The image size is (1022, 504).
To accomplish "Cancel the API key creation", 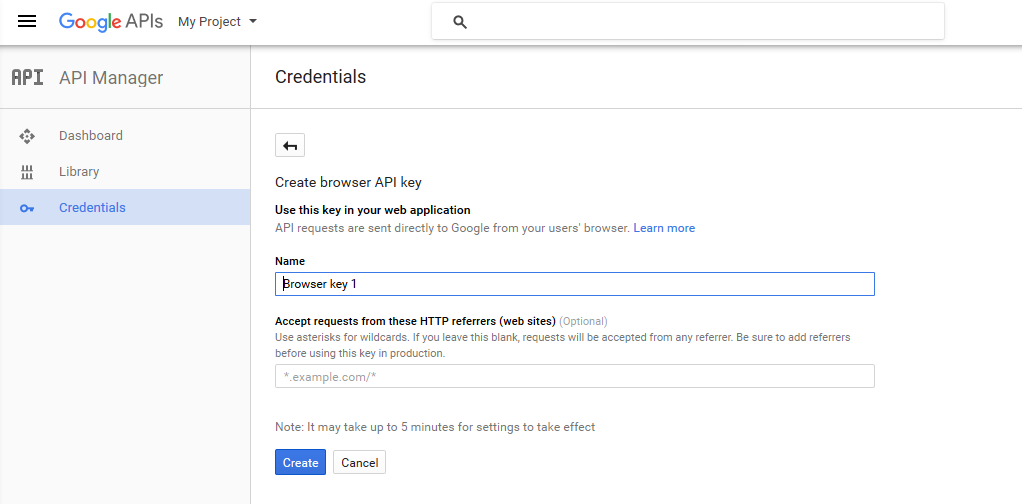I will [360, 463].
